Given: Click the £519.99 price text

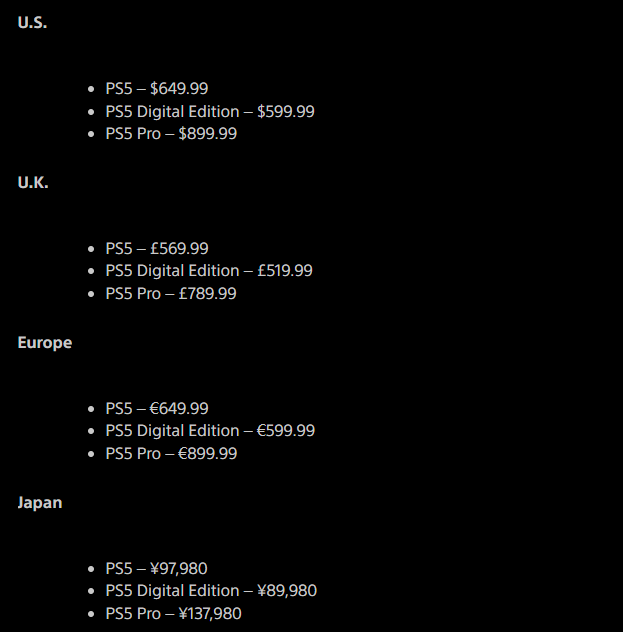Looking at the screenshot, I should point(285,271).
